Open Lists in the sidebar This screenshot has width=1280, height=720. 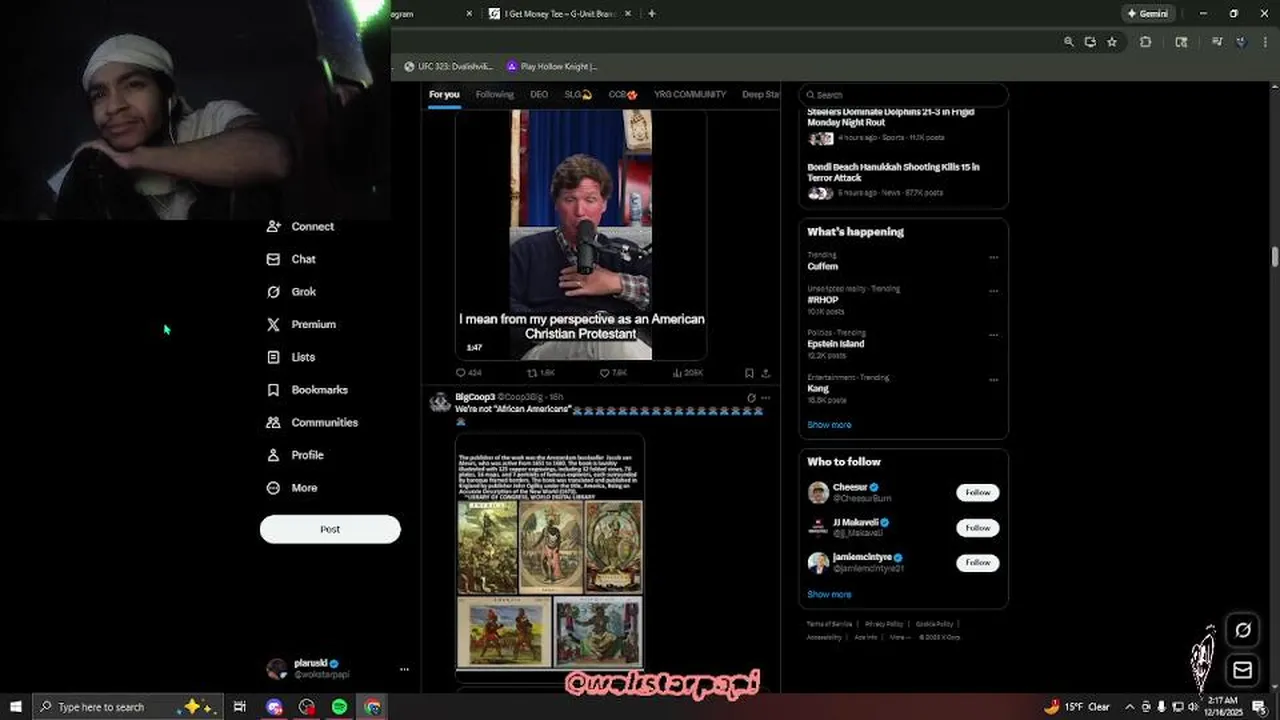pyautogui.click(x=291, y=357)
